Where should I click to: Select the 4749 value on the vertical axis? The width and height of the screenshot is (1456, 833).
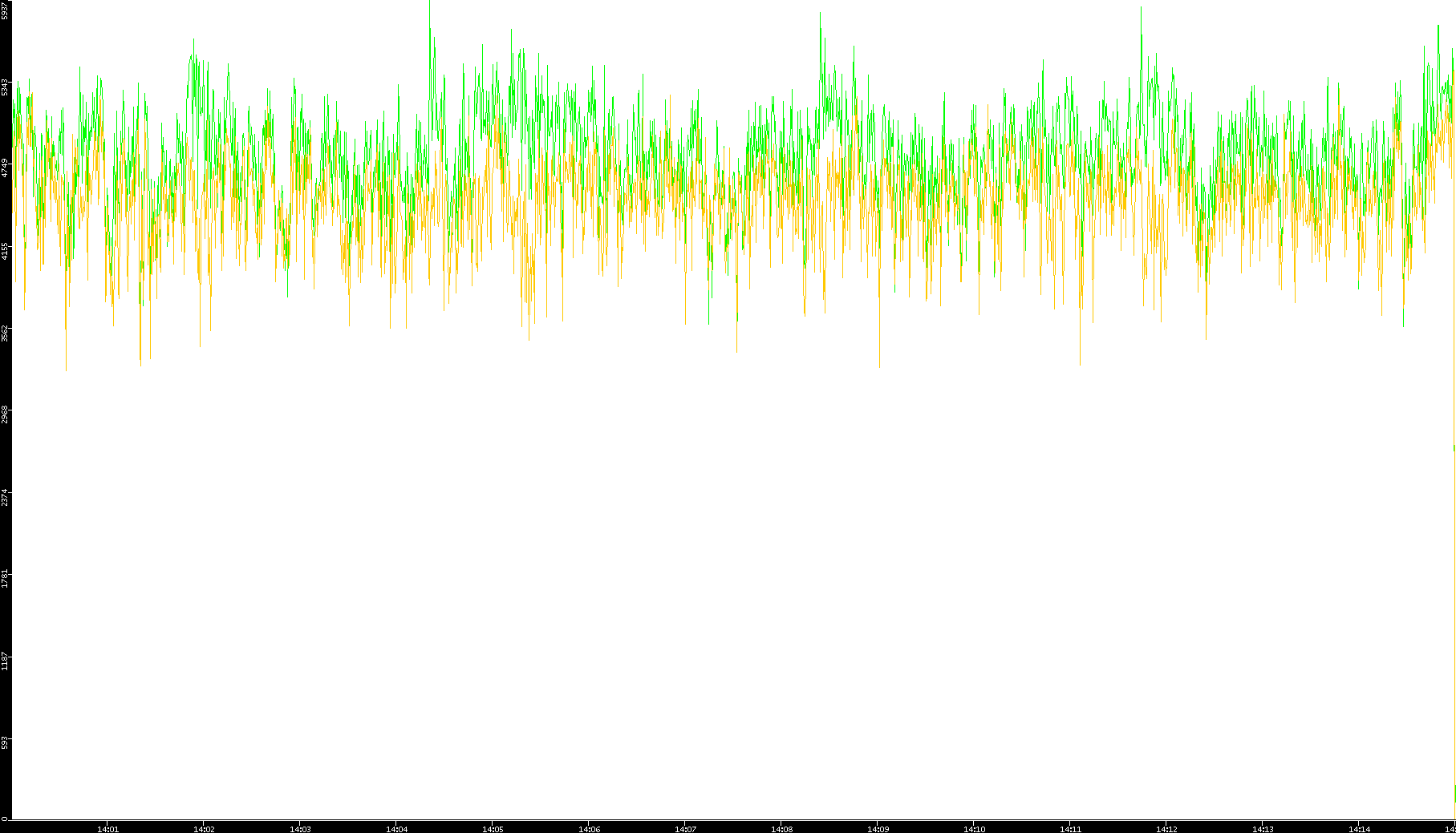tap(5, 168)
